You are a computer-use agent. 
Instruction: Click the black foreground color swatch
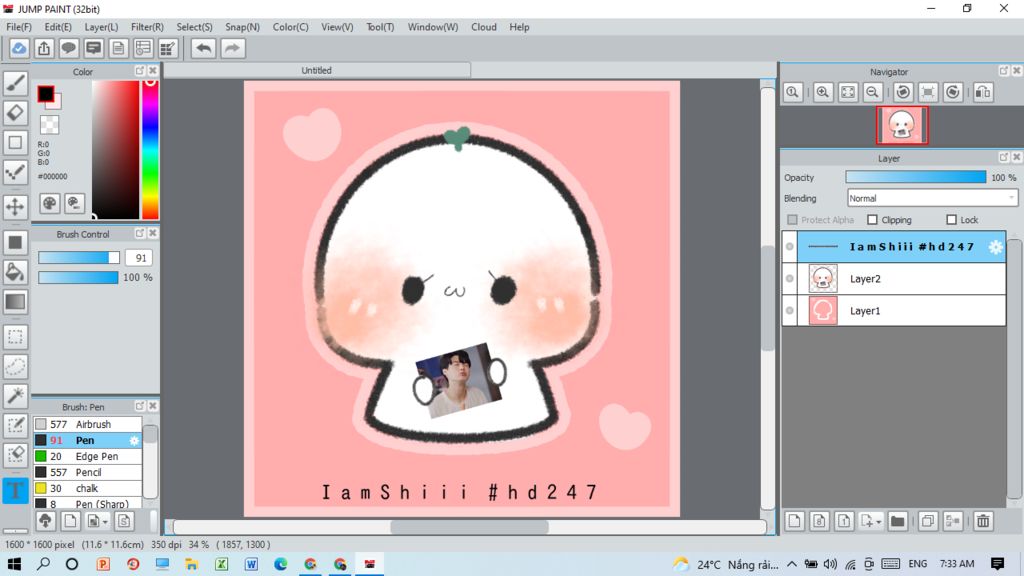click(x=46, y=94)
